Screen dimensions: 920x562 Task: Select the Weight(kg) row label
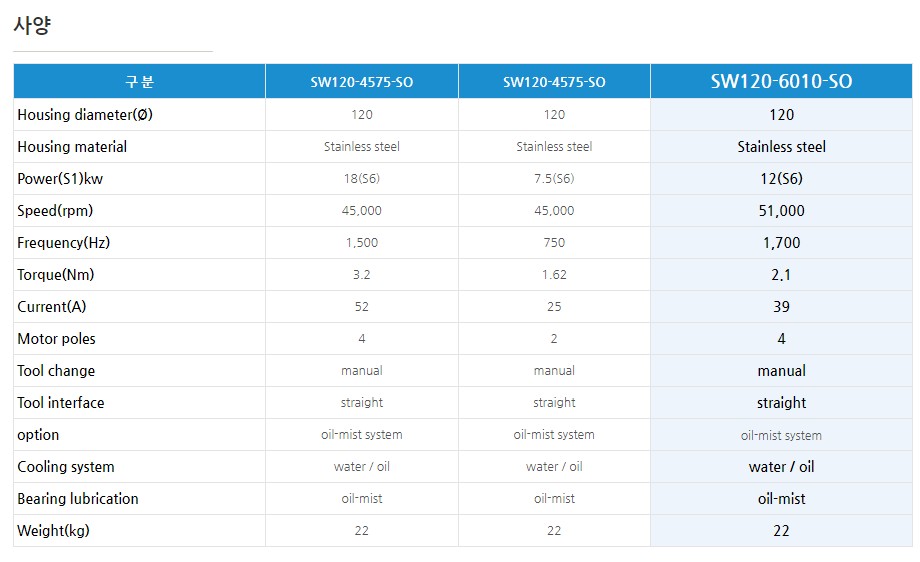(53, 531)
